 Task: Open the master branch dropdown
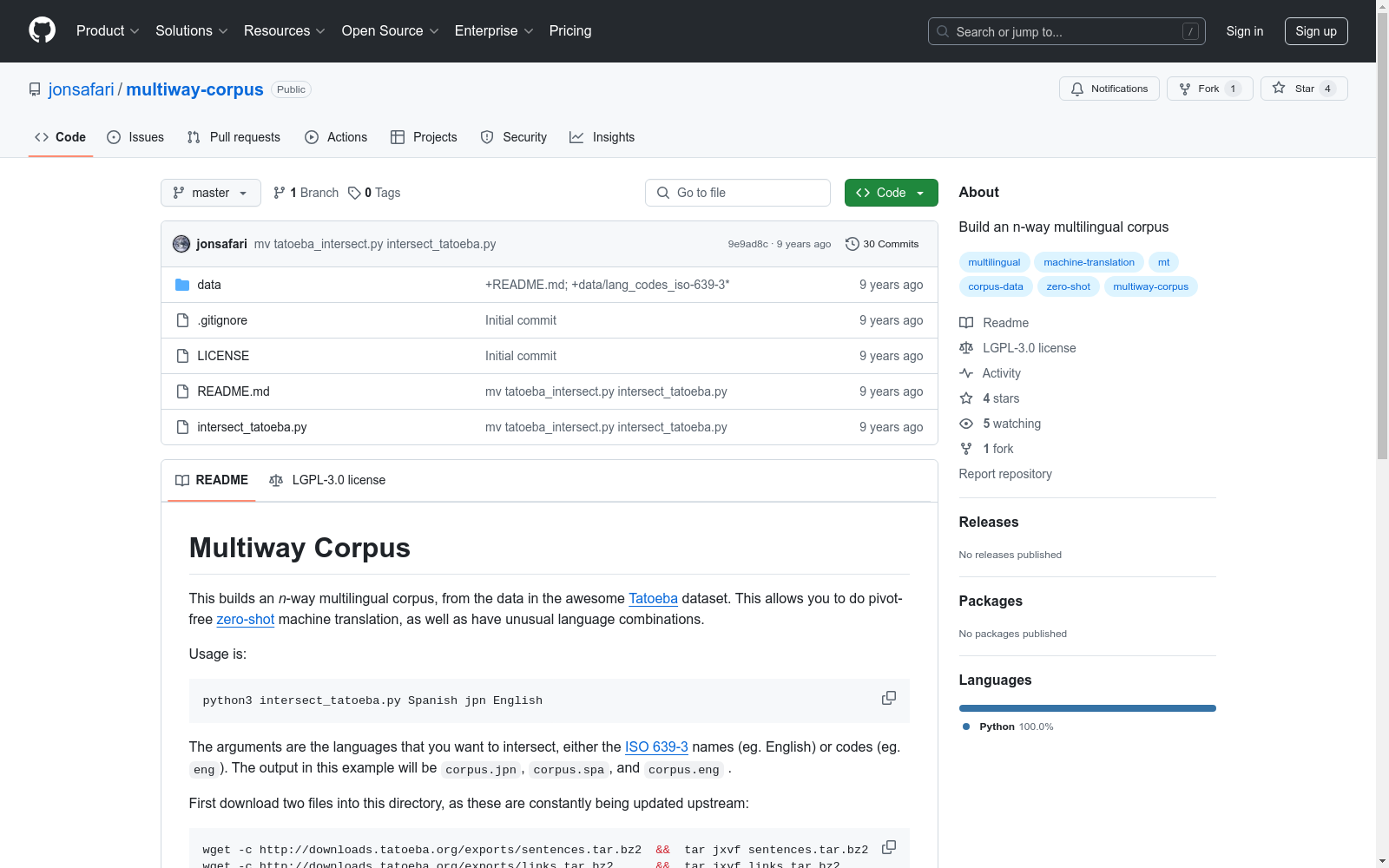(211, 193)
